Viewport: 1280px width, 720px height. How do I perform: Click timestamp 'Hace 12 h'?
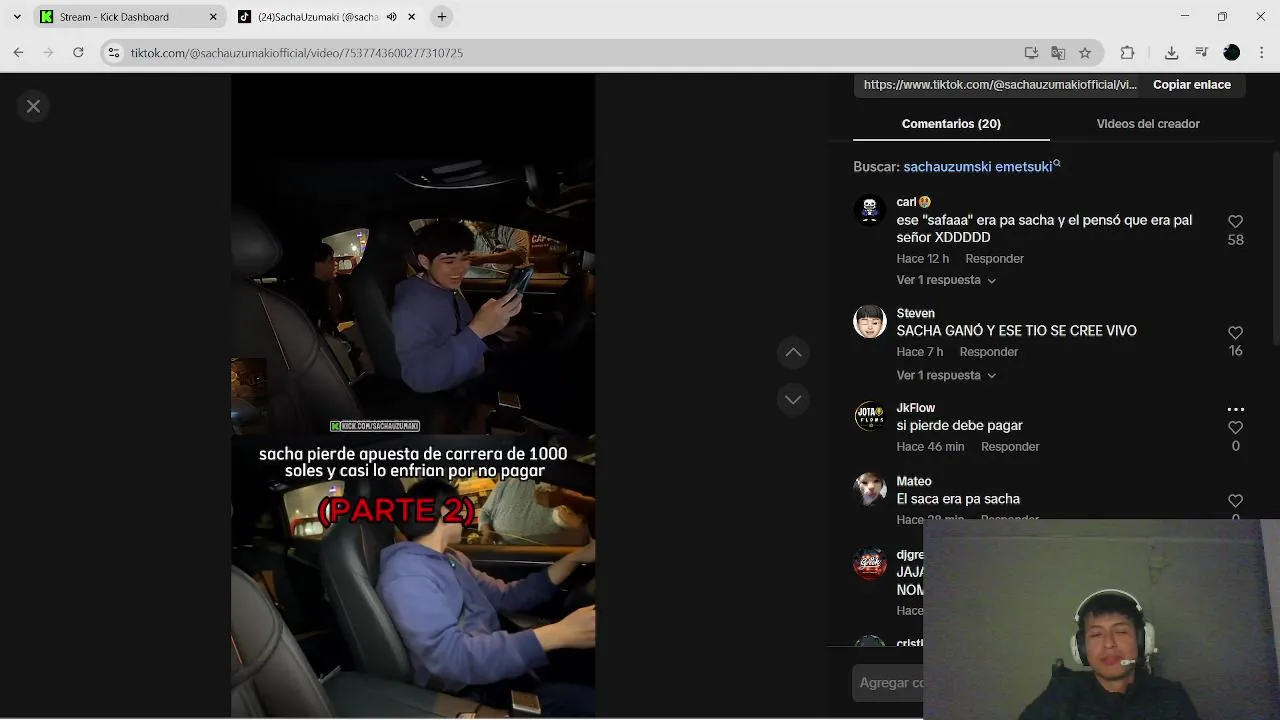pos(922,259)
